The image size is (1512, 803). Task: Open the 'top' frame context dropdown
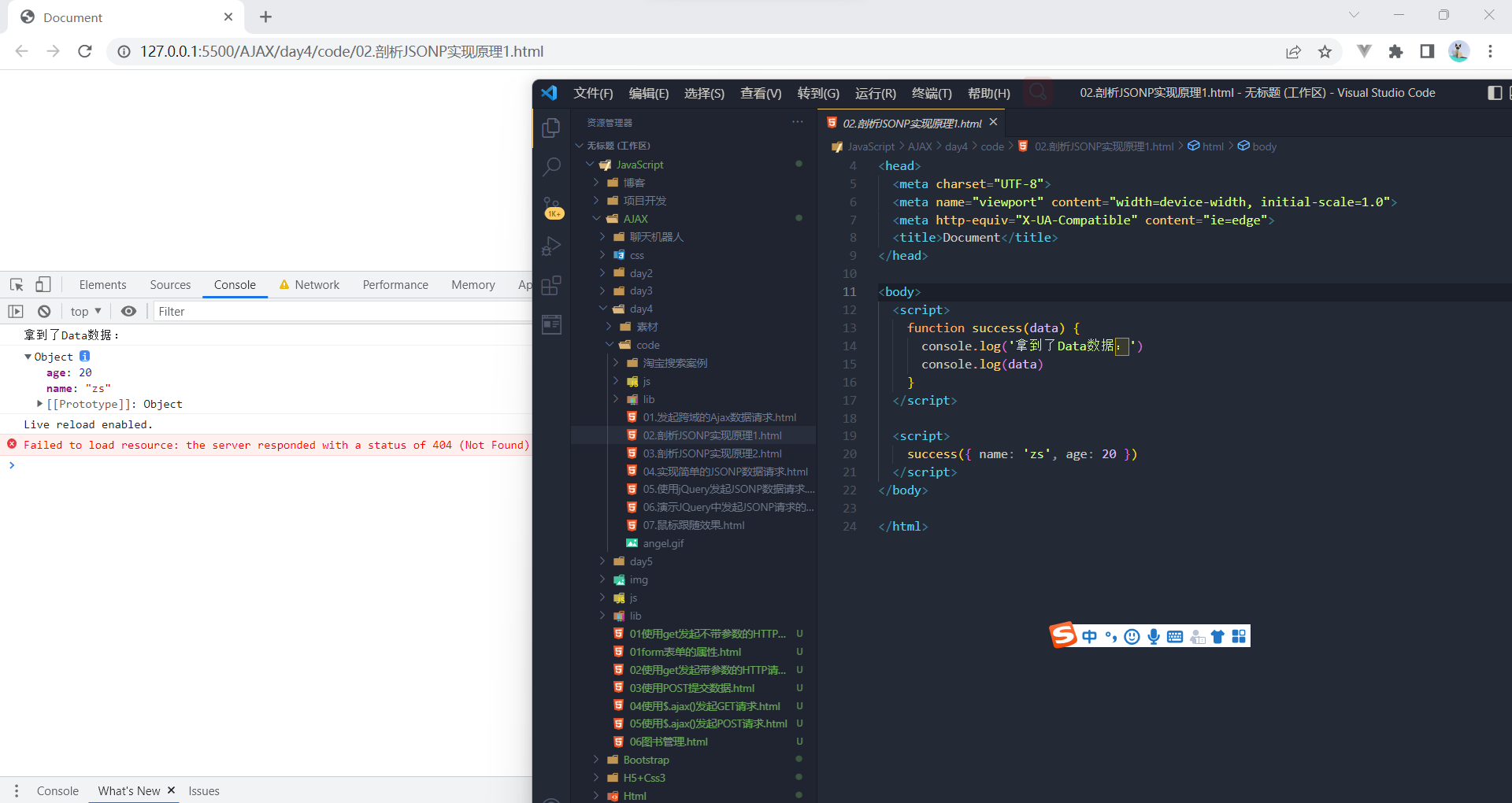[85, 311]
